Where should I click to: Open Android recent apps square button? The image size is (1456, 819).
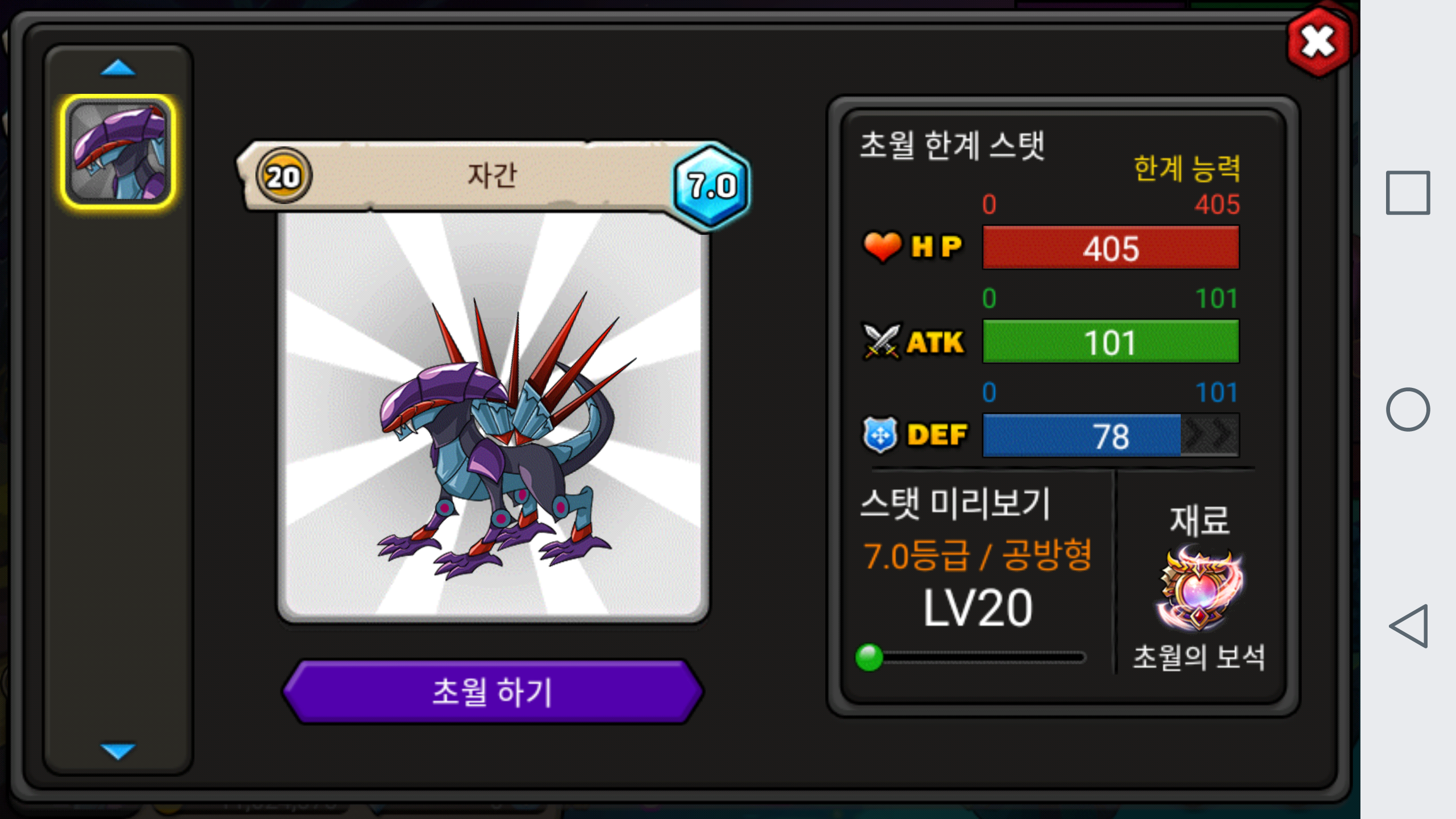1408,193
